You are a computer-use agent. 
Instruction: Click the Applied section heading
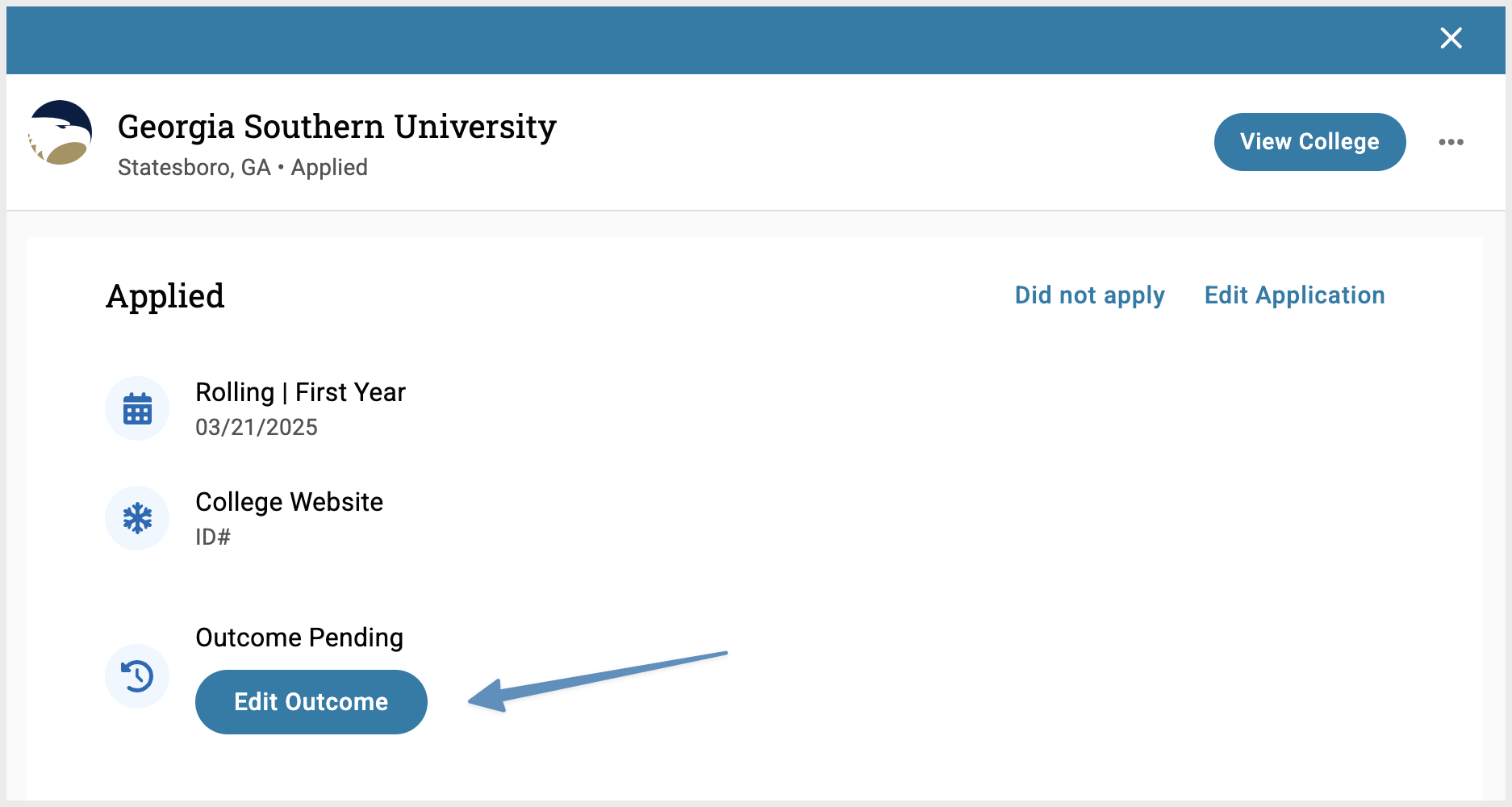click(165, 296)
